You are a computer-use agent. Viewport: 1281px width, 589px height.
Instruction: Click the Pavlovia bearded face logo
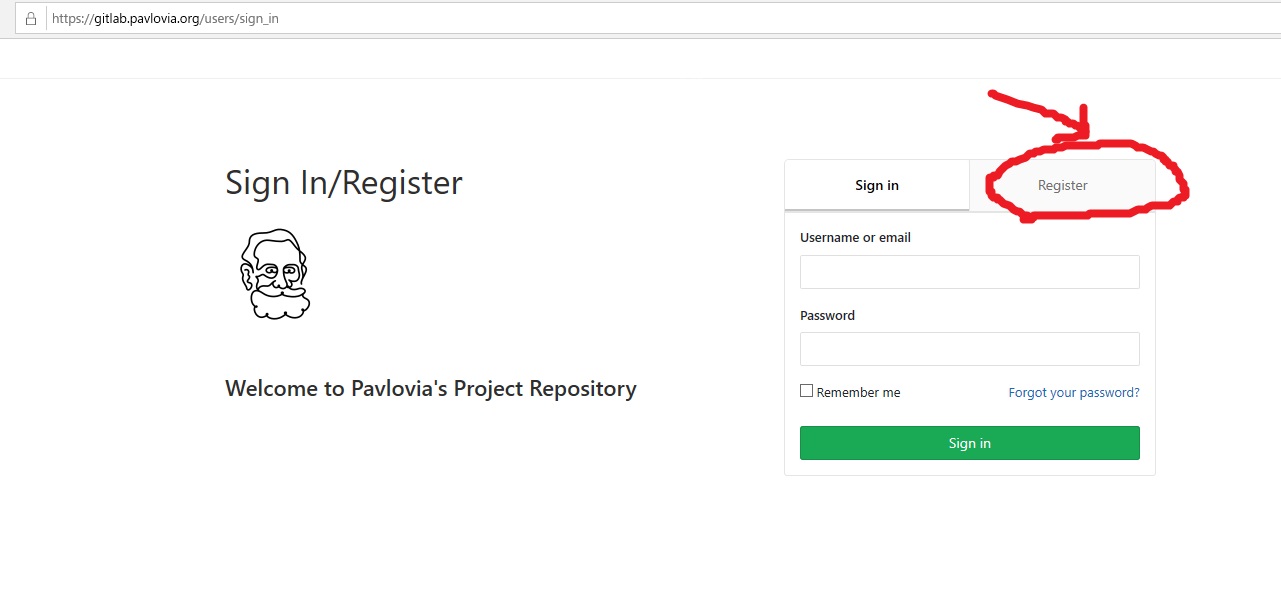tap(274, 274)
